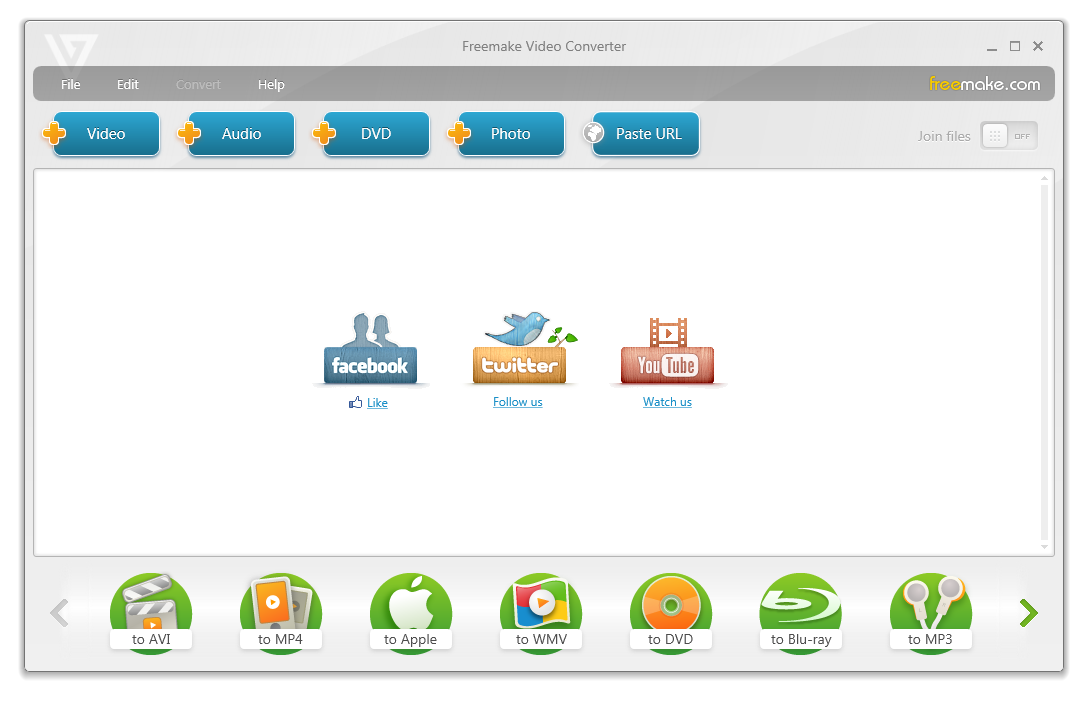Add images with the Photo button

point(507,134)
